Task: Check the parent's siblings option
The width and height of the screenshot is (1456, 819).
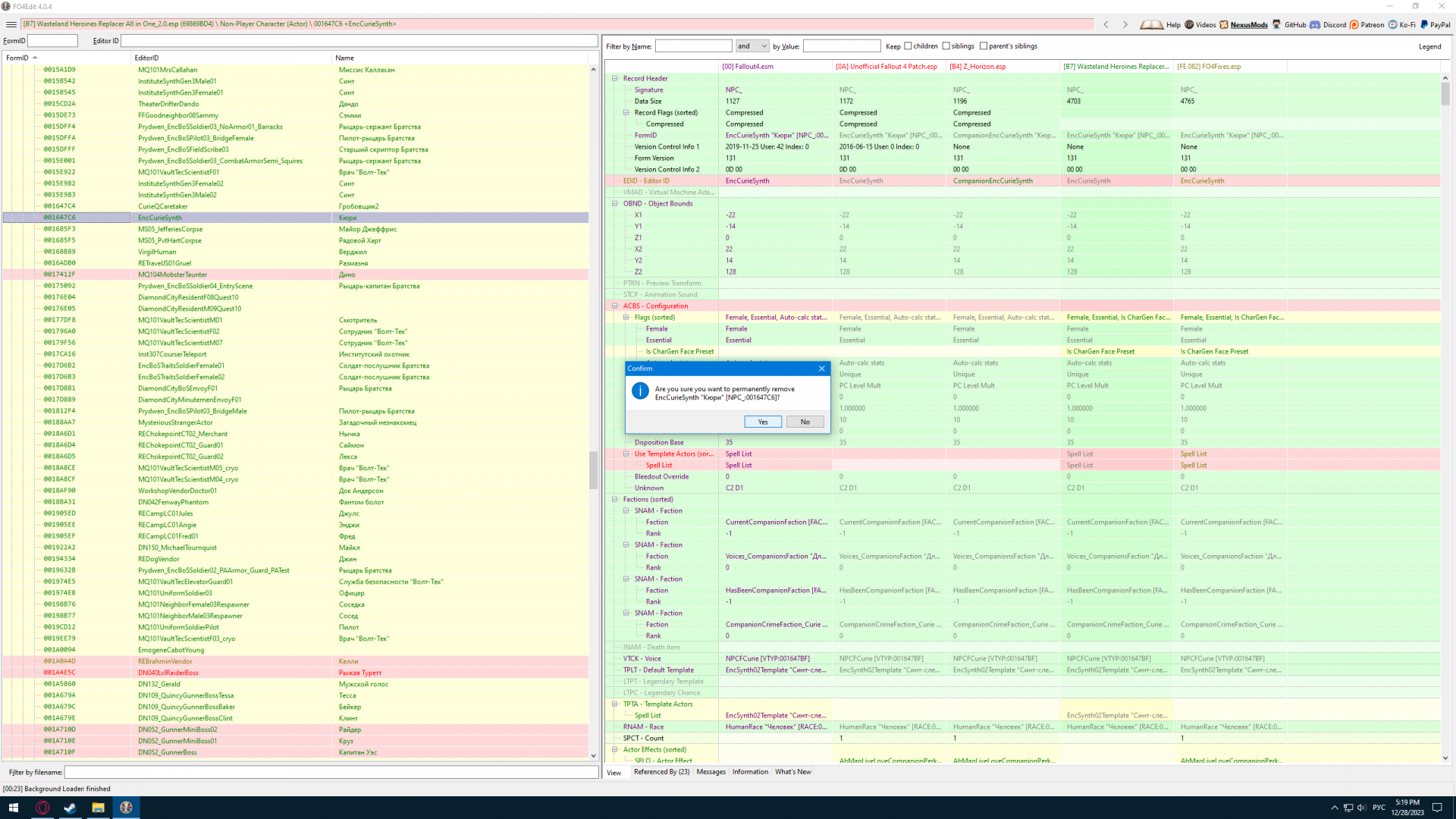Action: (984, 46)
